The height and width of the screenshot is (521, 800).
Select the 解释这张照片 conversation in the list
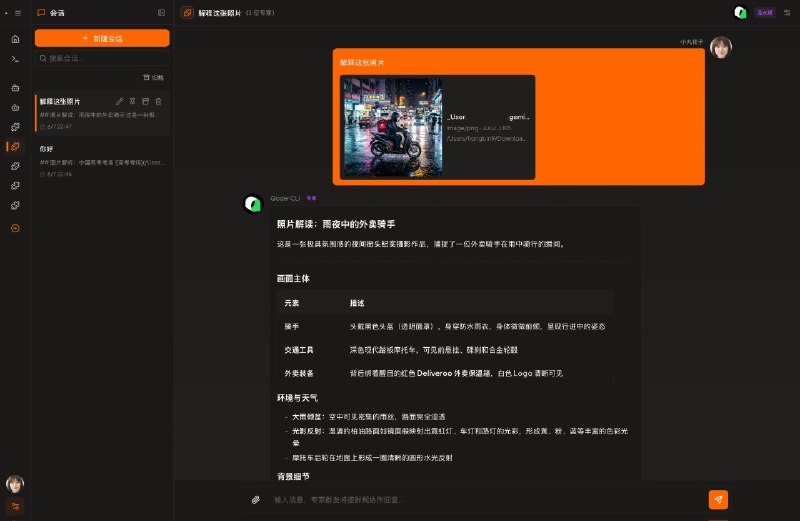[102, 113]
